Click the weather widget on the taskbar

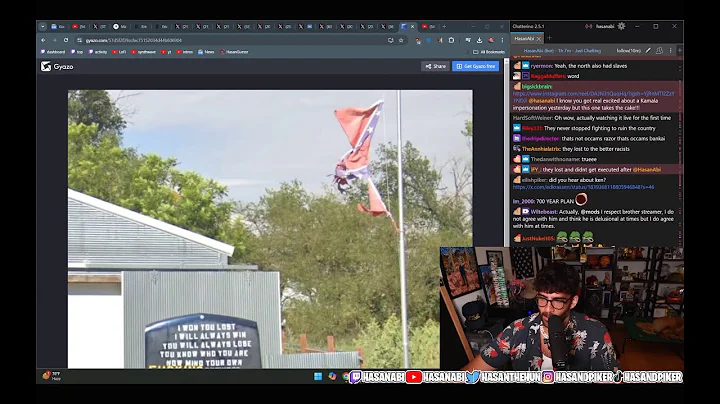click(51, 376)
